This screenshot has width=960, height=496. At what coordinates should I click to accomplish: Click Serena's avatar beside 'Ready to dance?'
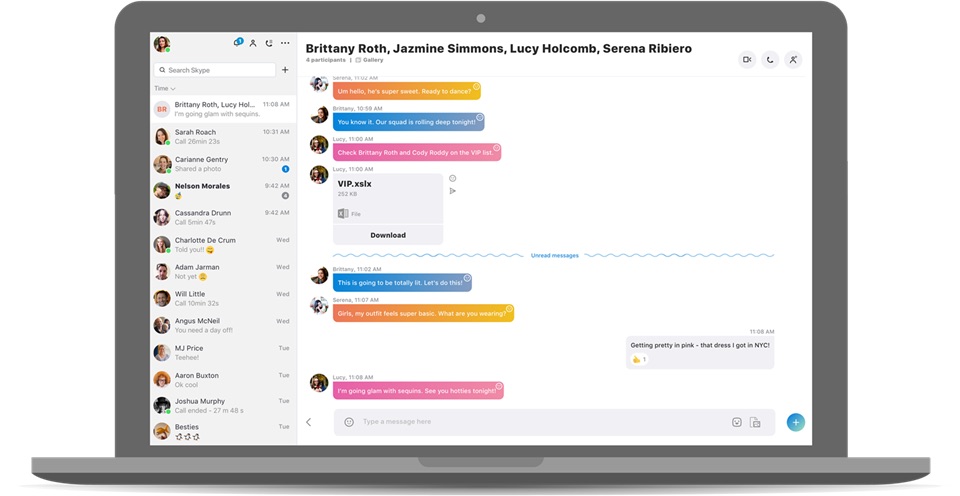[319, 83]
